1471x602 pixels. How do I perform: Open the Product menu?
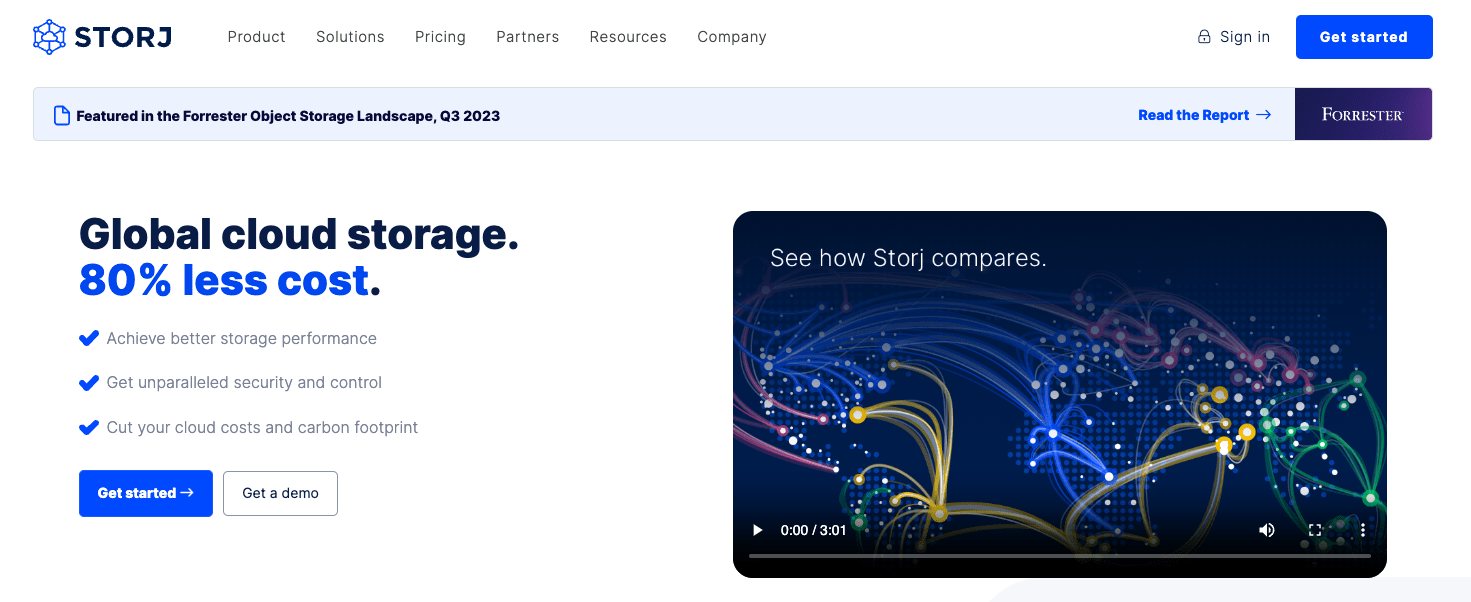tap(256, 37)
